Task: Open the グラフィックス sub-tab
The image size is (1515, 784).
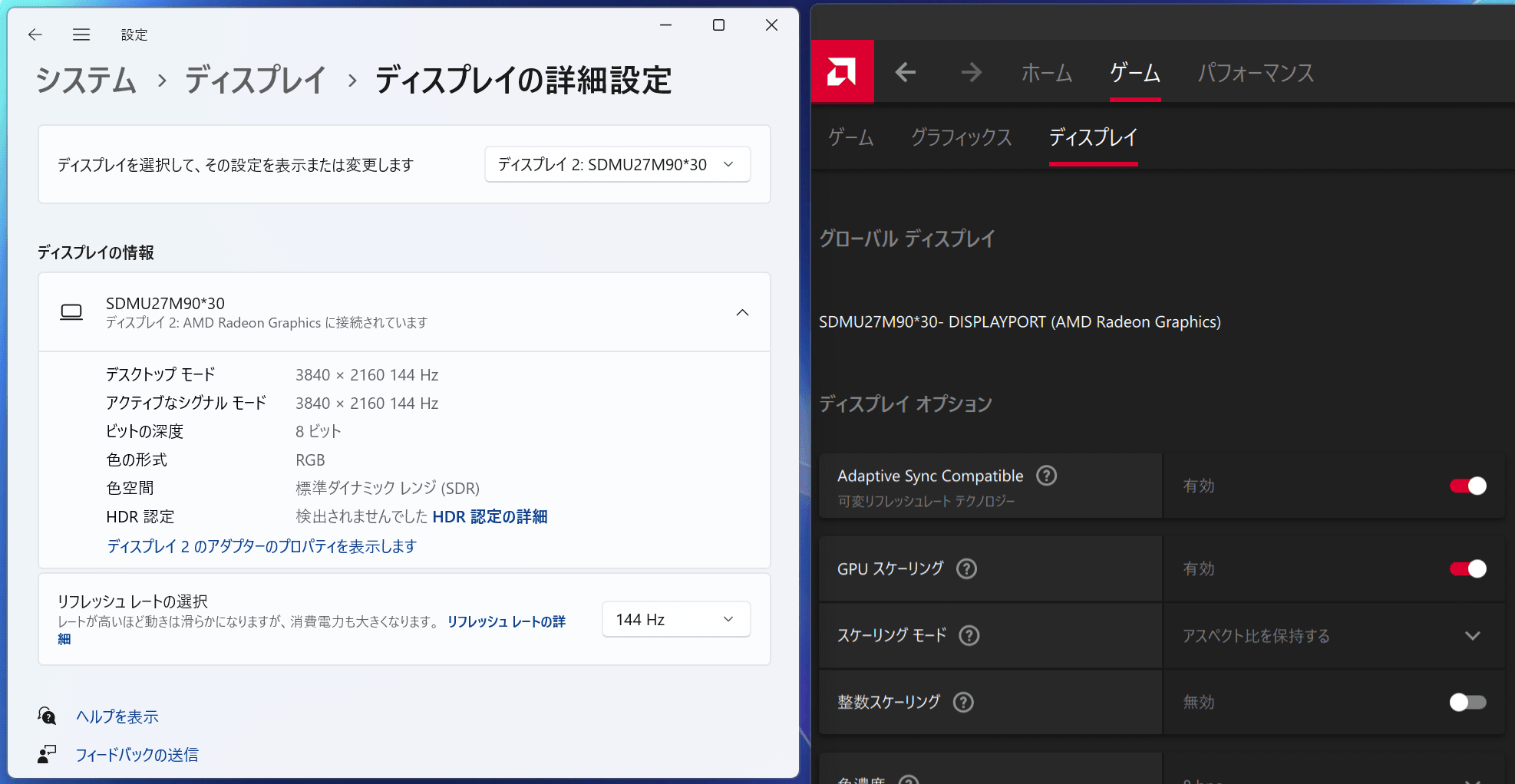Action: [961, 137]
